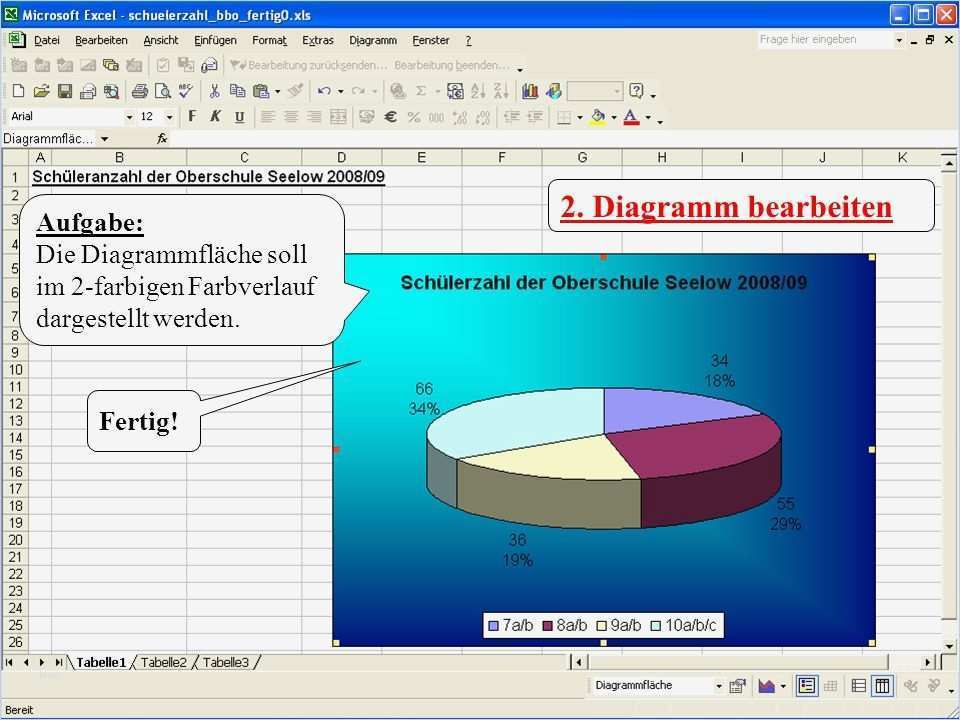Create a new blank workbook
Viewport: 960px width, 720px height.
[18, 91]
